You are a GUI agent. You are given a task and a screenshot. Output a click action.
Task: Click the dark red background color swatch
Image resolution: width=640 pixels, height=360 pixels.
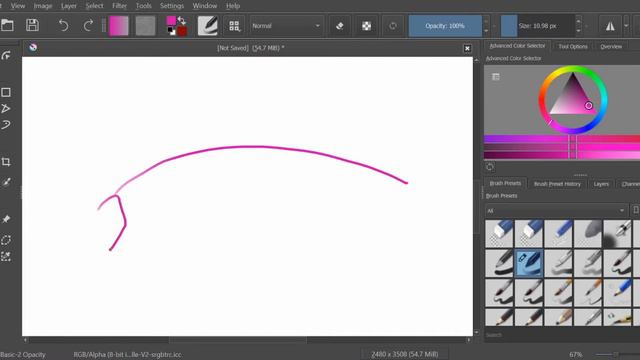(182, 31)
